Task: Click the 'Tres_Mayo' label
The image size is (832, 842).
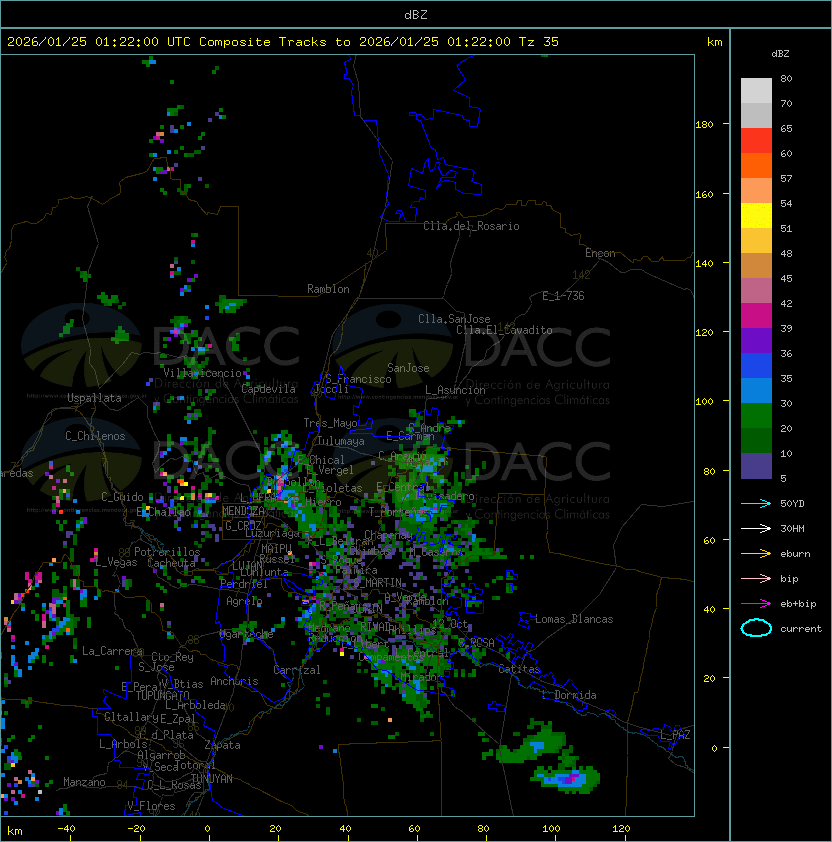Action: pyautogui.click(x=330, y=423)
